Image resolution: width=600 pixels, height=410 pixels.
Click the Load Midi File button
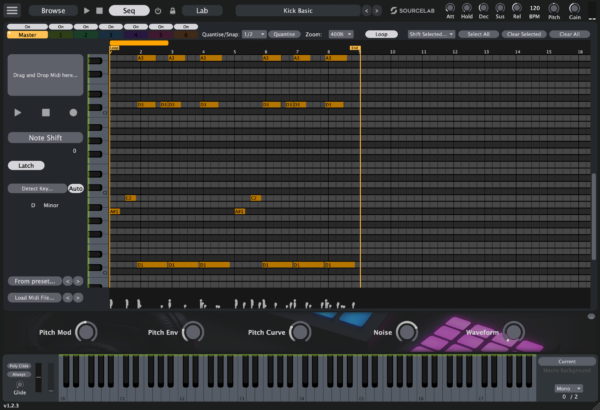(x=35, y=298)
